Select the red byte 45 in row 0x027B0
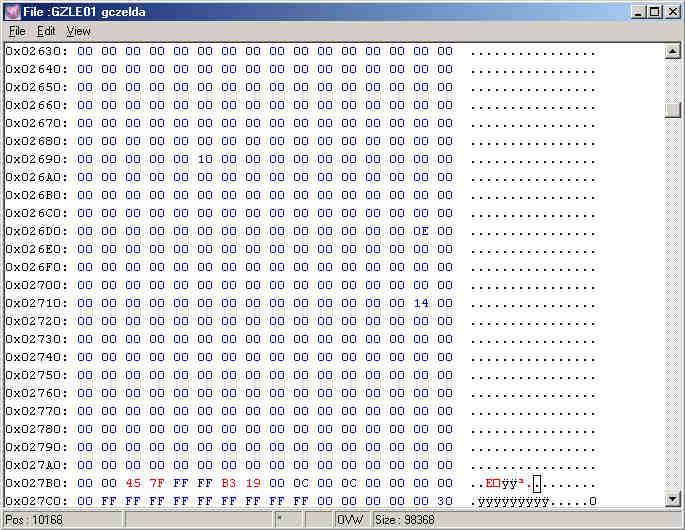 (x=133, y=483)
